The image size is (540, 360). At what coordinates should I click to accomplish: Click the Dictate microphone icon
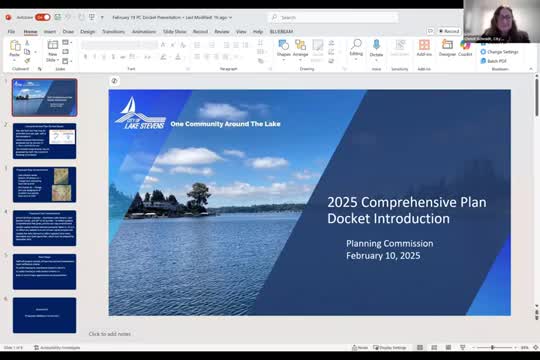pos(376,45)
